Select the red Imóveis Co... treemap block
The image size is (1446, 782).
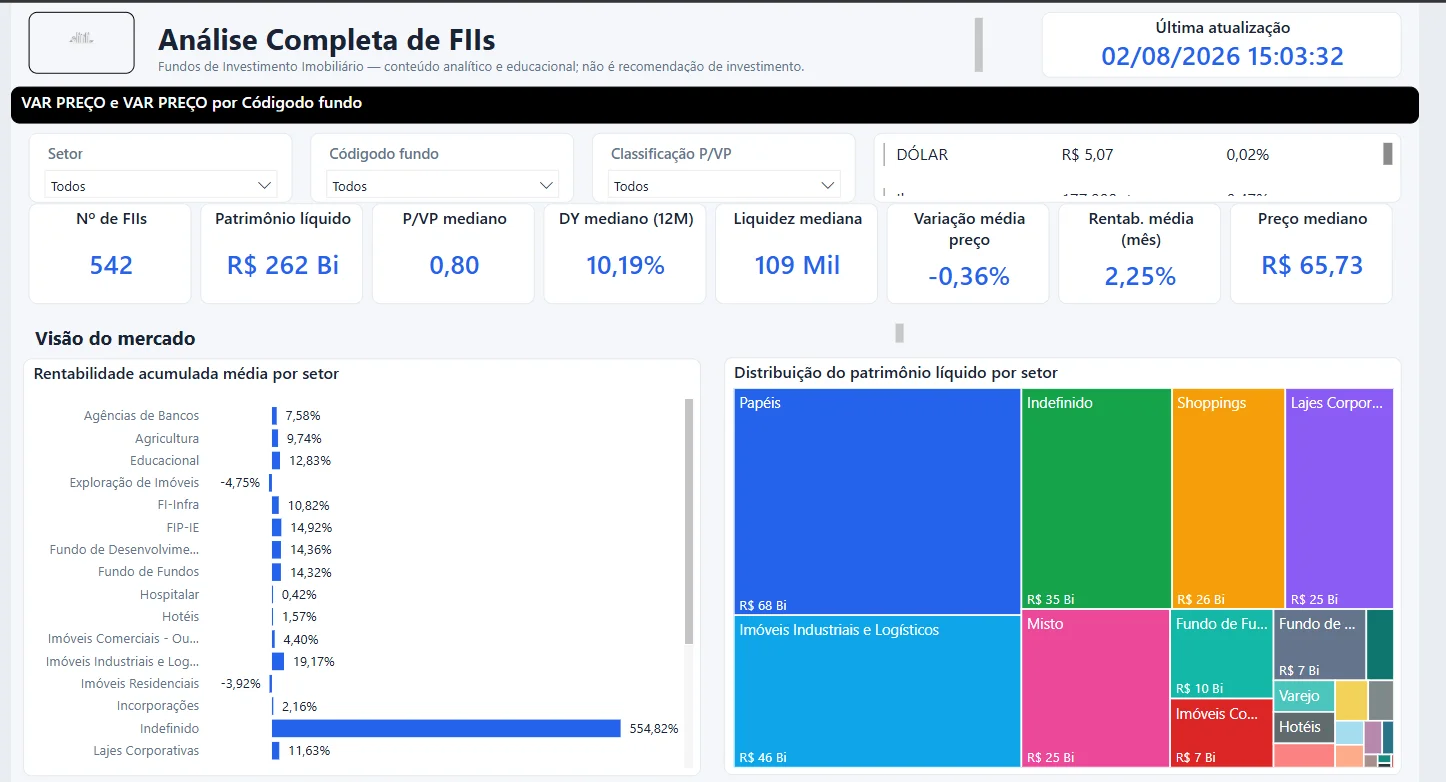click(x=1222, y=733)
